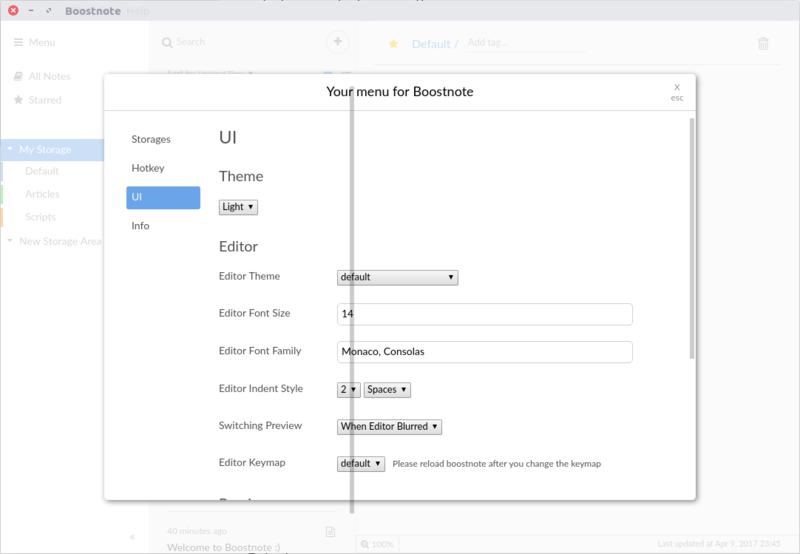Select the My Storage item
The image size is (800, 554).
45,149
